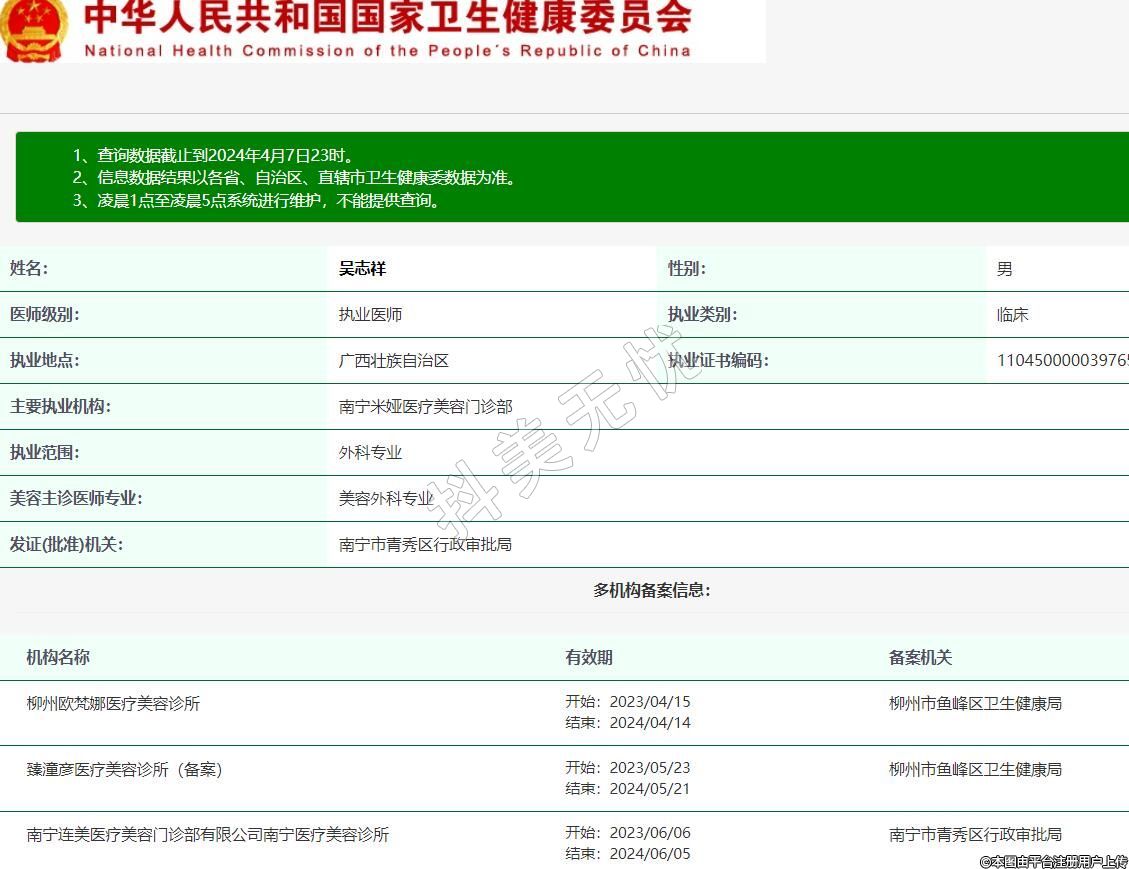
Task: Select the doctor name 吴志祥
Action: (362, 269)
